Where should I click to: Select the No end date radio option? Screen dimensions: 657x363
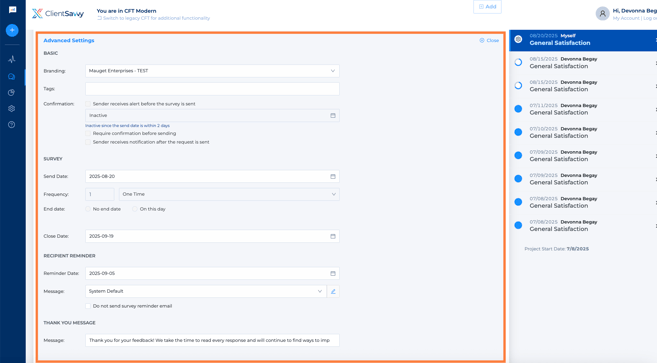[88, 209]
